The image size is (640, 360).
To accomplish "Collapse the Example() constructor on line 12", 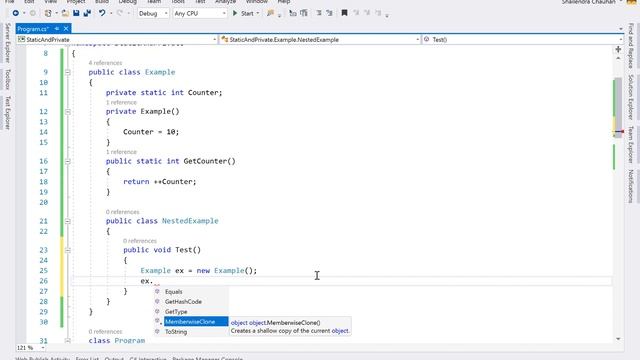I will pos(68,112).
